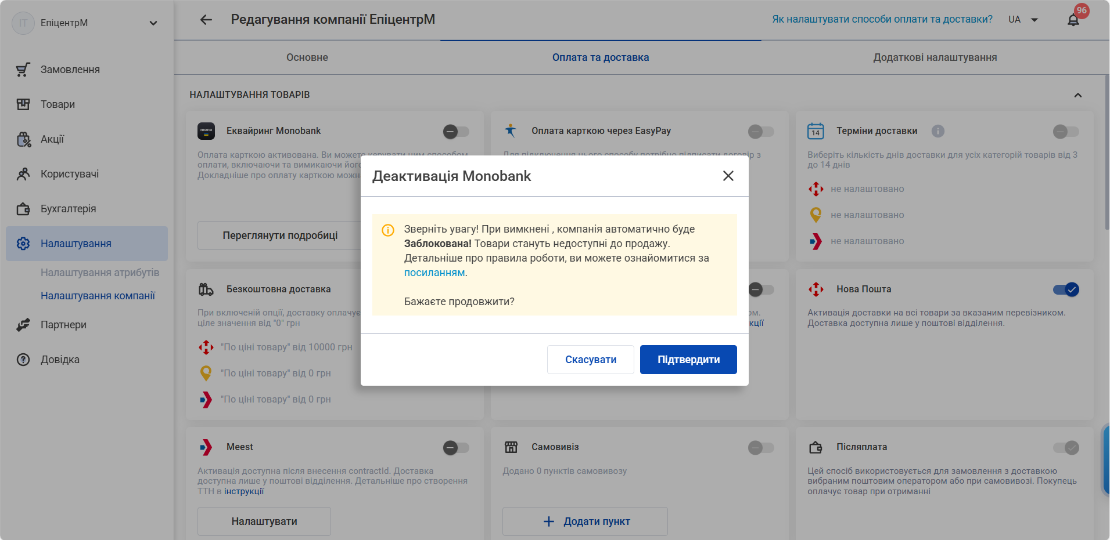Collapse the Налаштування товарів section

(1077, 95)
